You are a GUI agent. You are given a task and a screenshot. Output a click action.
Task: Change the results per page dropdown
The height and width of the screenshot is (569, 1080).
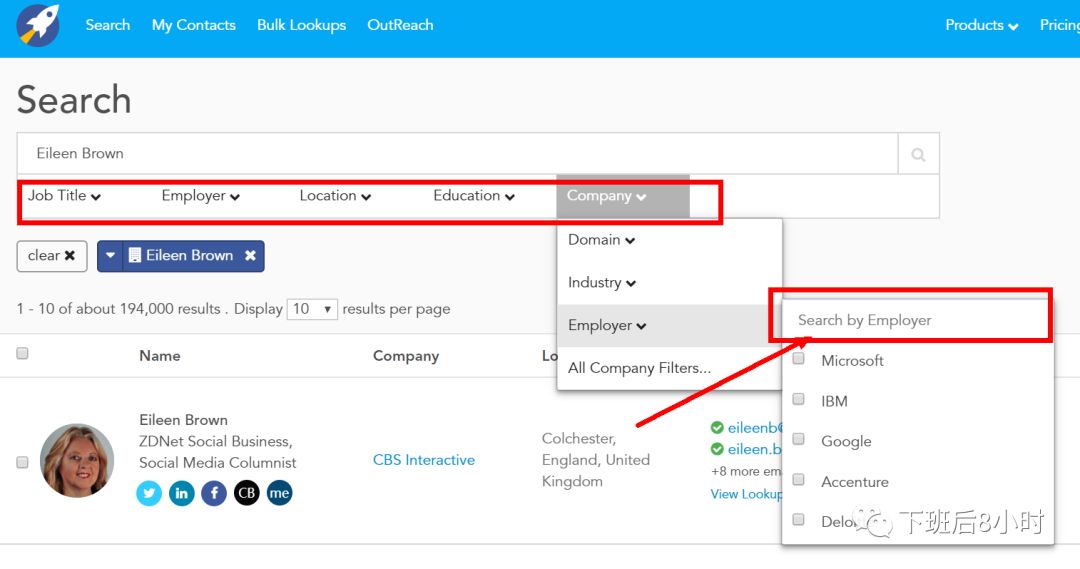(312, 309)
